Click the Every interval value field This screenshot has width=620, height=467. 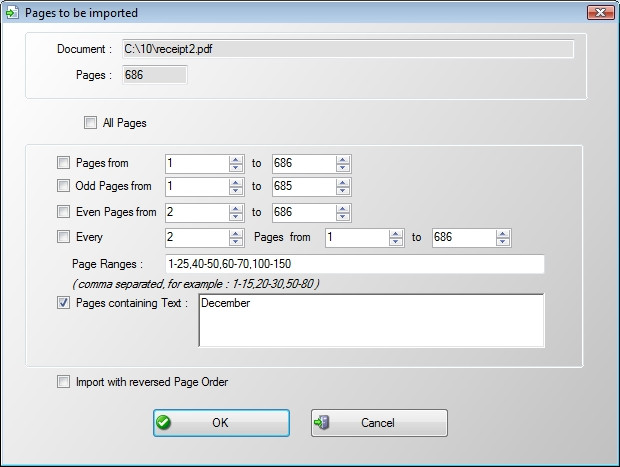197,238
